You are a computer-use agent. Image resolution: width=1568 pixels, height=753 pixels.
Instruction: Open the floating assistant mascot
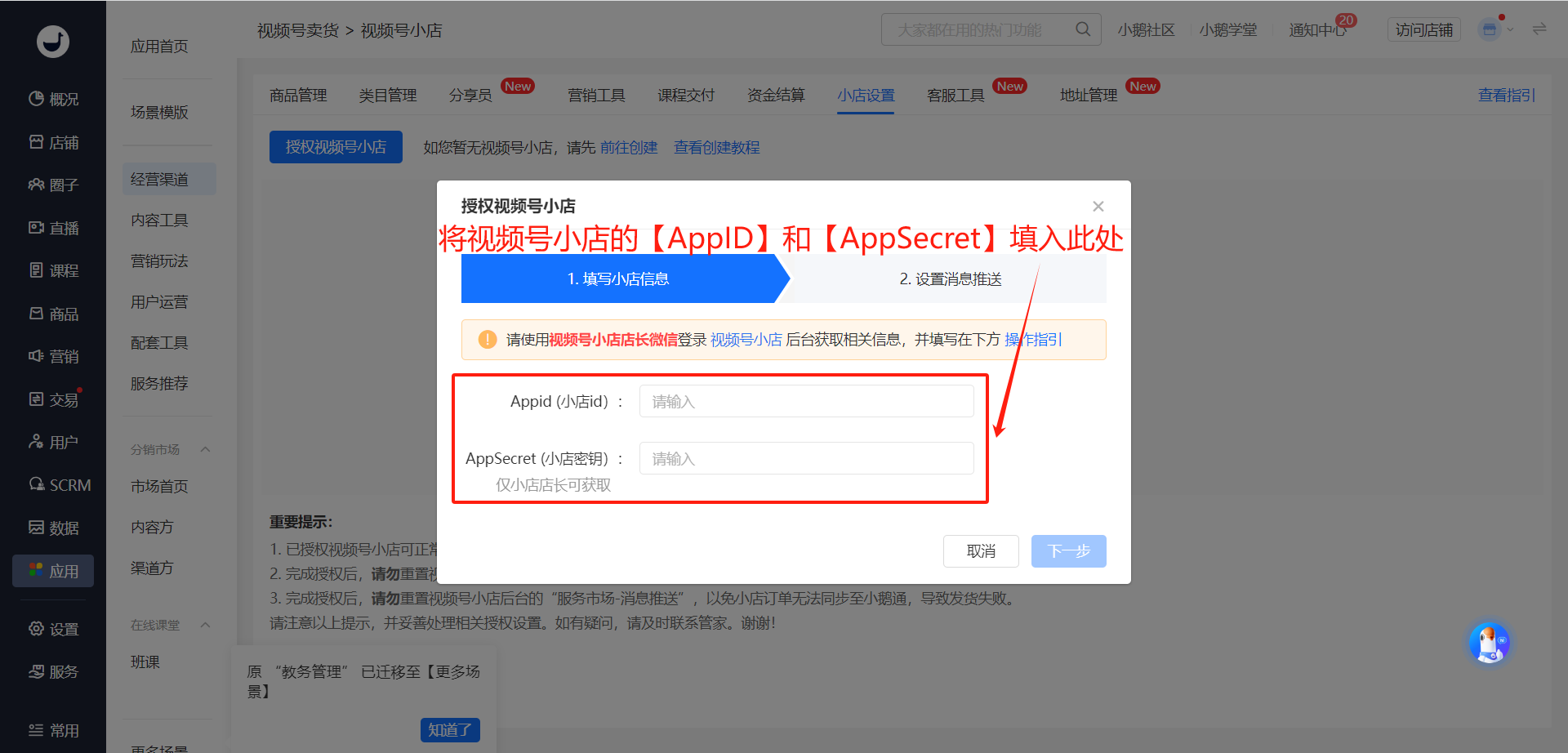pos(1489,643)
